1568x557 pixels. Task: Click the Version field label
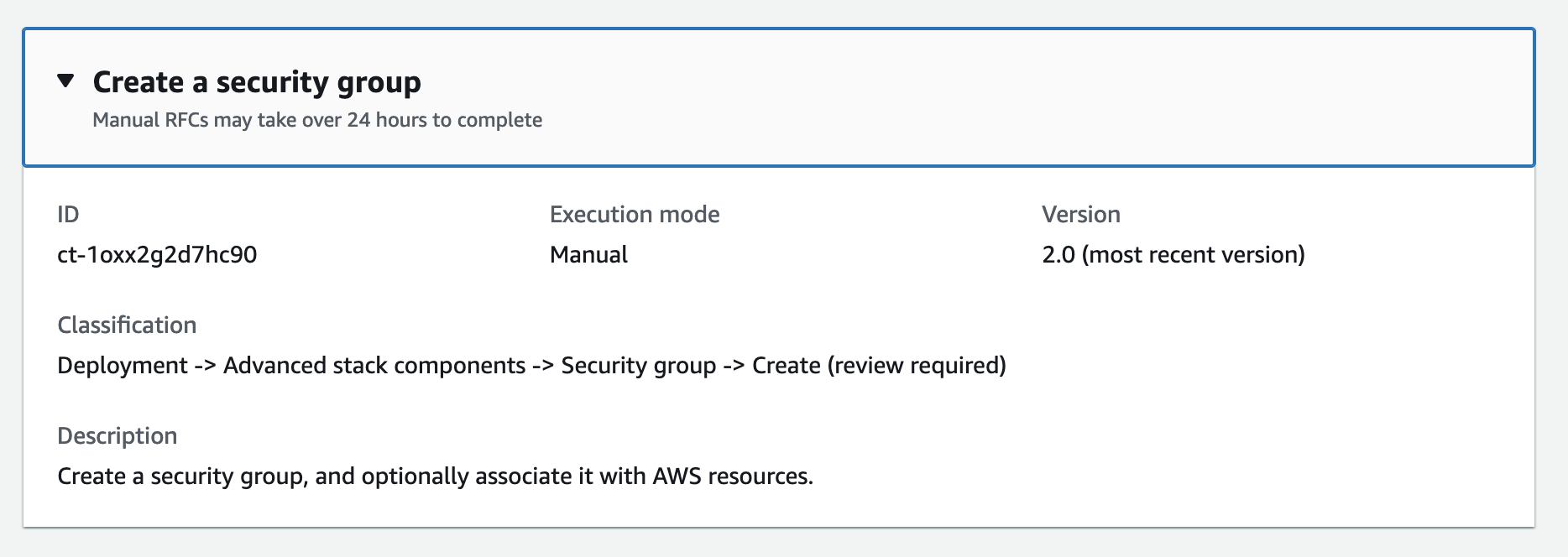click(1081, 215)
